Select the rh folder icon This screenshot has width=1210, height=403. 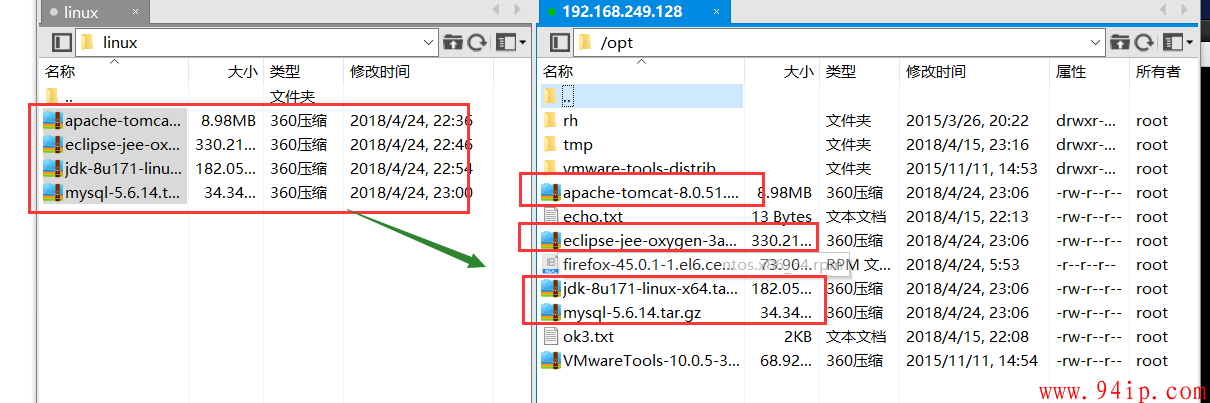(x=550, y=120)
